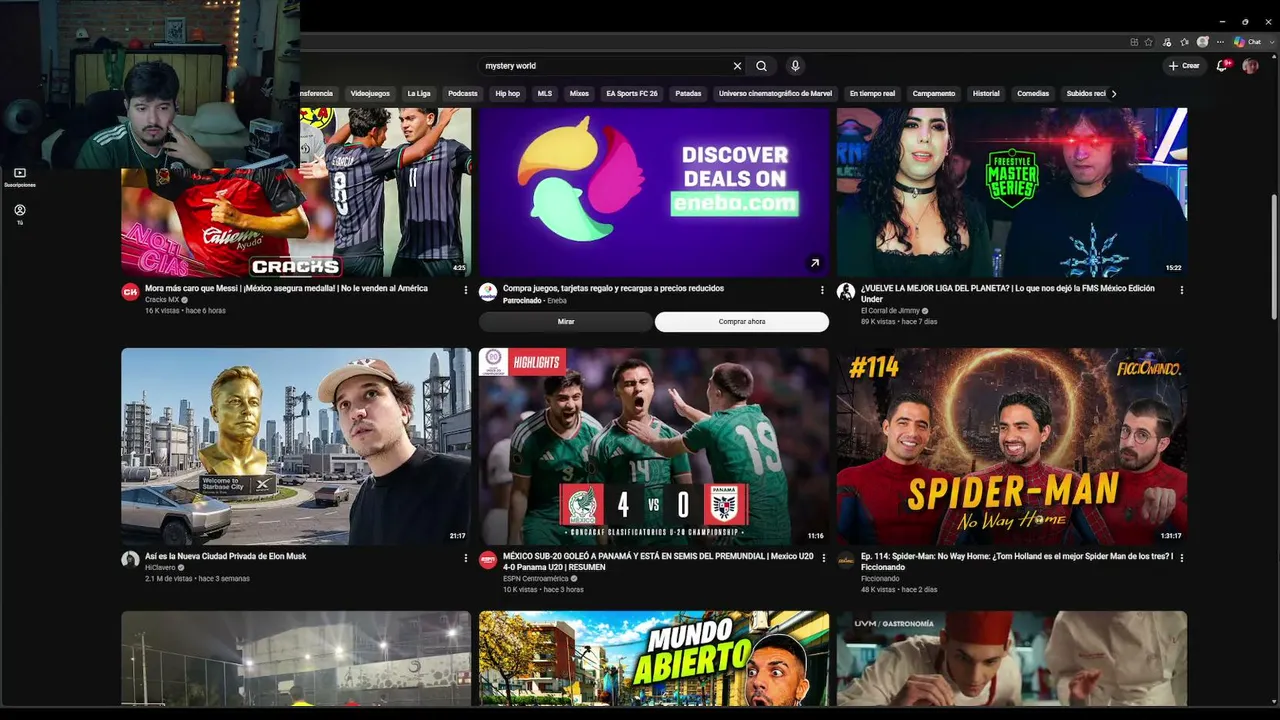This screenshot has width=1280, height=720.
Task: Click the HiClavero channel avatar
Action: pos(130,560)
